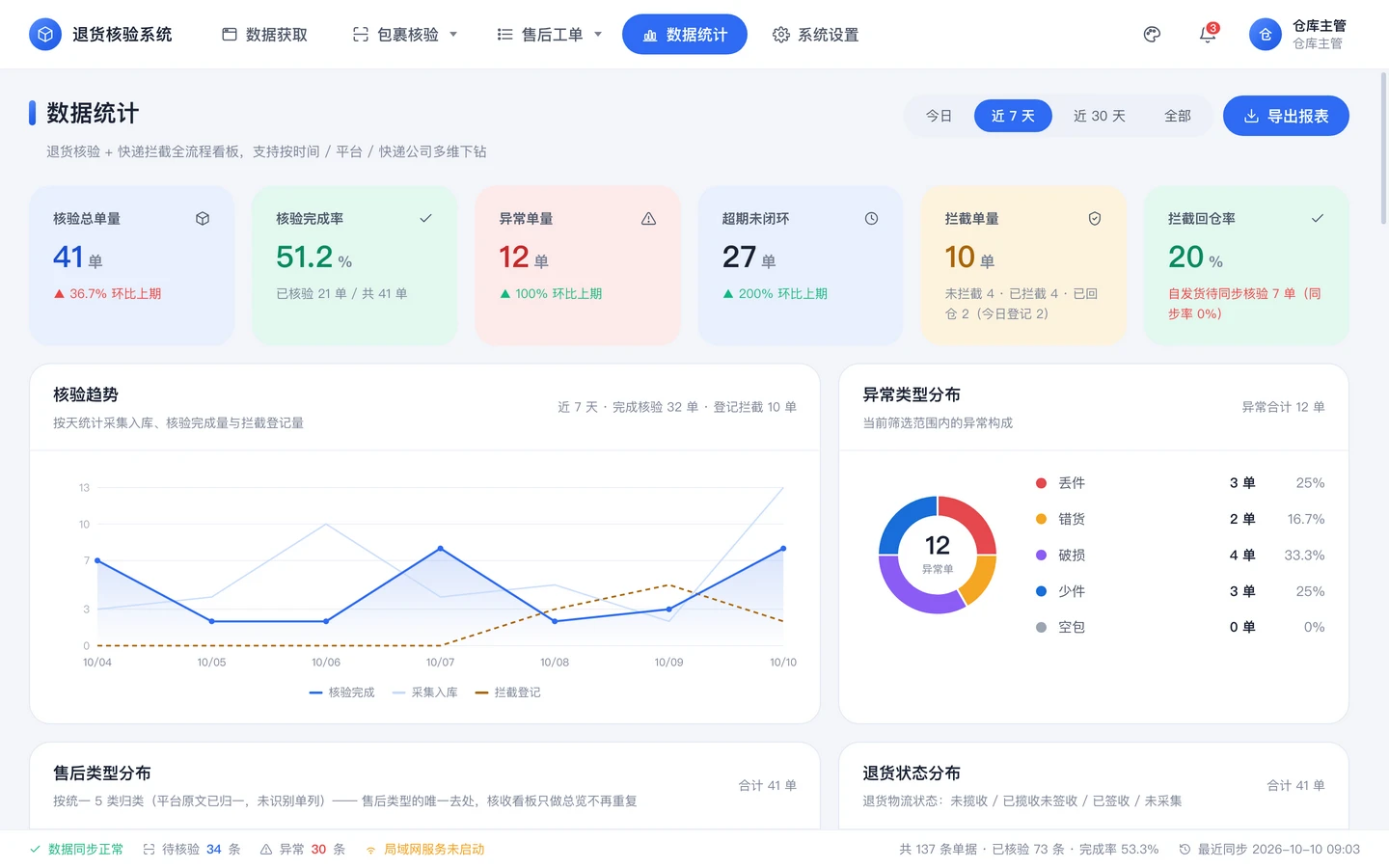
Task: Click the checkmark icon on 拦截回仓率 card
Action: pyautogui.click(x=1318, y=219)
